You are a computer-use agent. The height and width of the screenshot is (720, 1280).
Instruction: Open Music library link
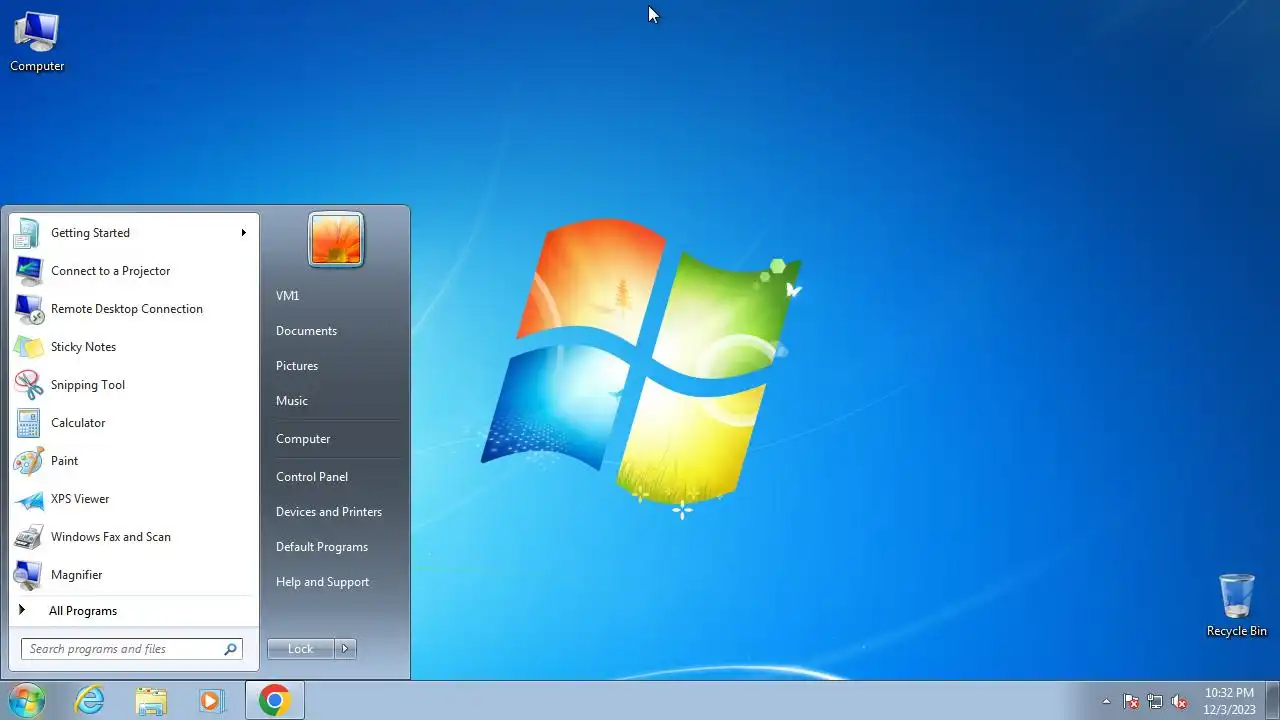(x=335, y=401)
